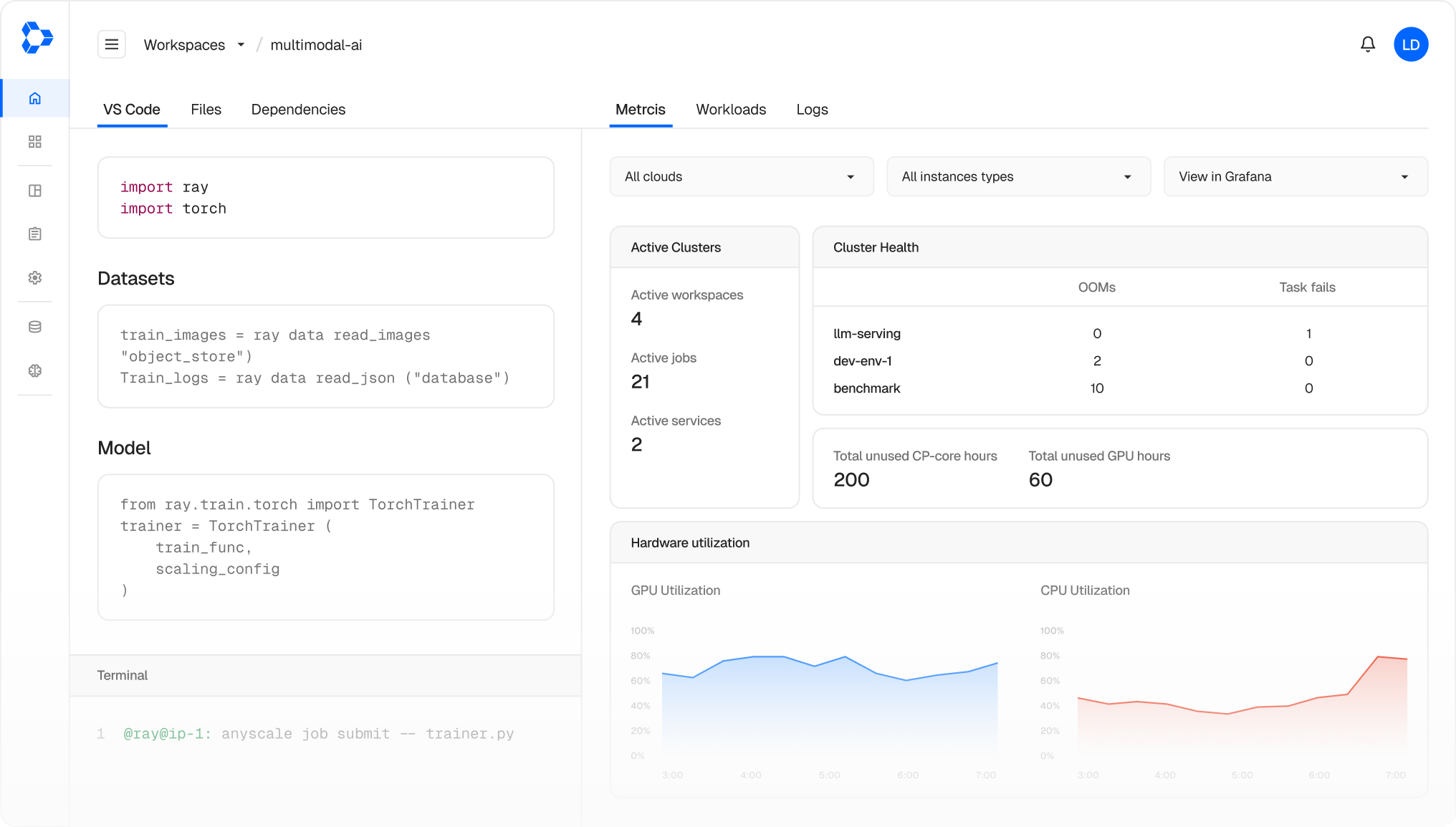This screenshot has width=1456, height=827.
Task: Open the workspaces layout icon in the sidebar
Action: [x=34, y=191]
